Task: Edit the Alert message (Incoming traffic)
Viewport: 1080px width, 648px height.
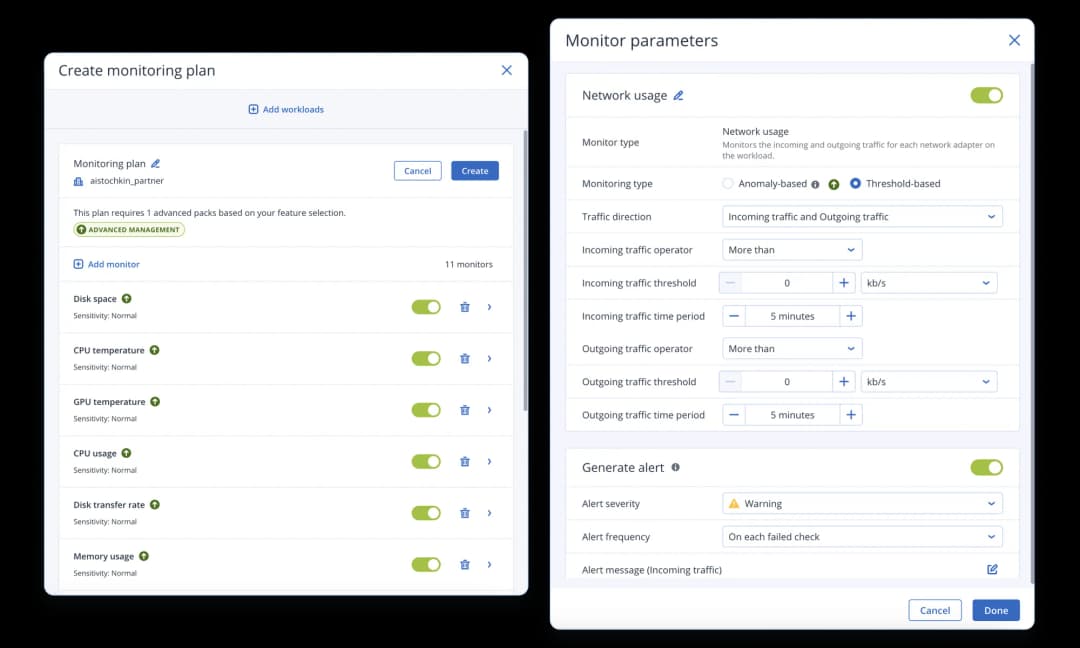Action: click(992, 569)
